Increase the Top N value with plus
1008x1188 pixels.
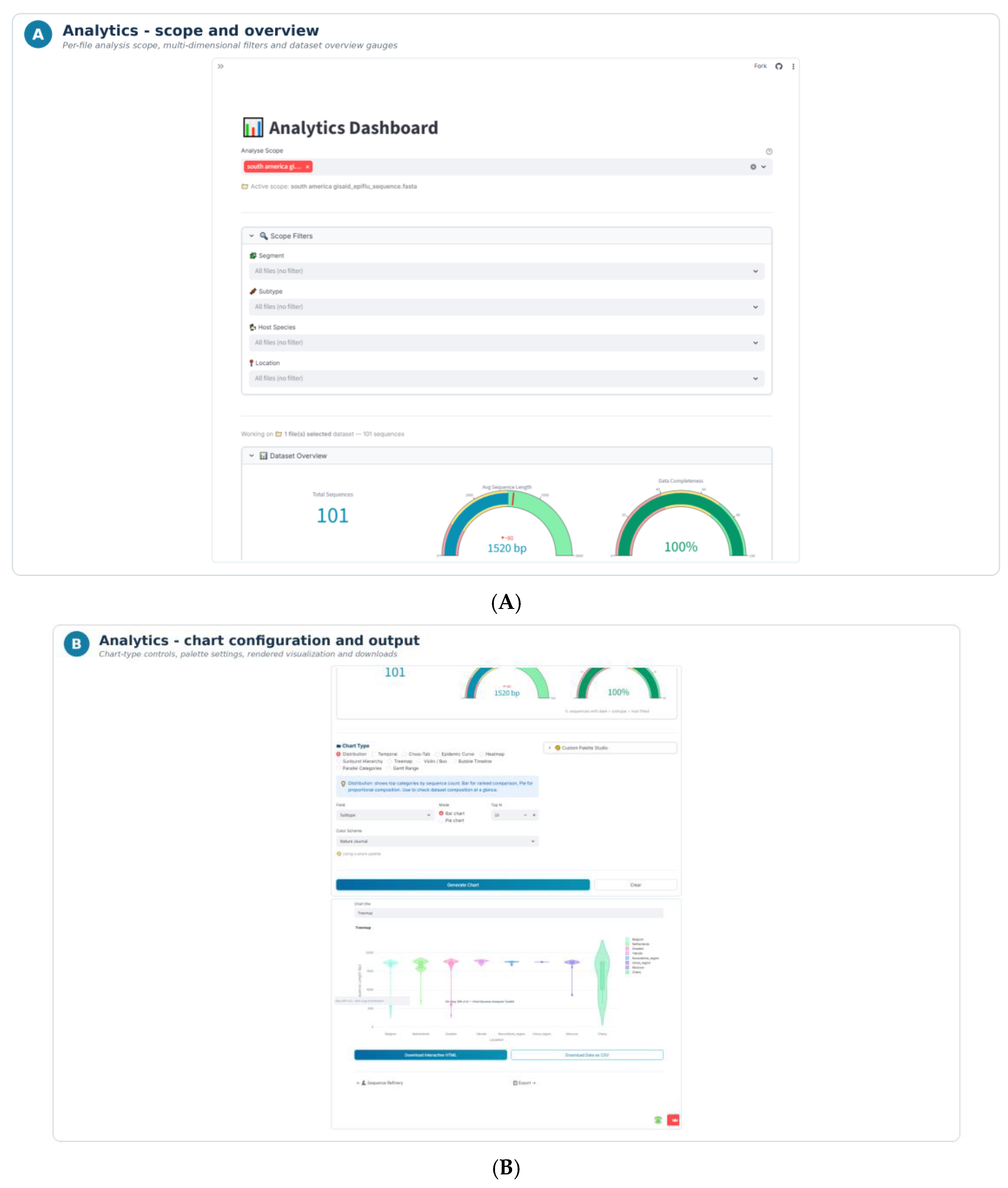pyautogui.click(x=534, y=815)
